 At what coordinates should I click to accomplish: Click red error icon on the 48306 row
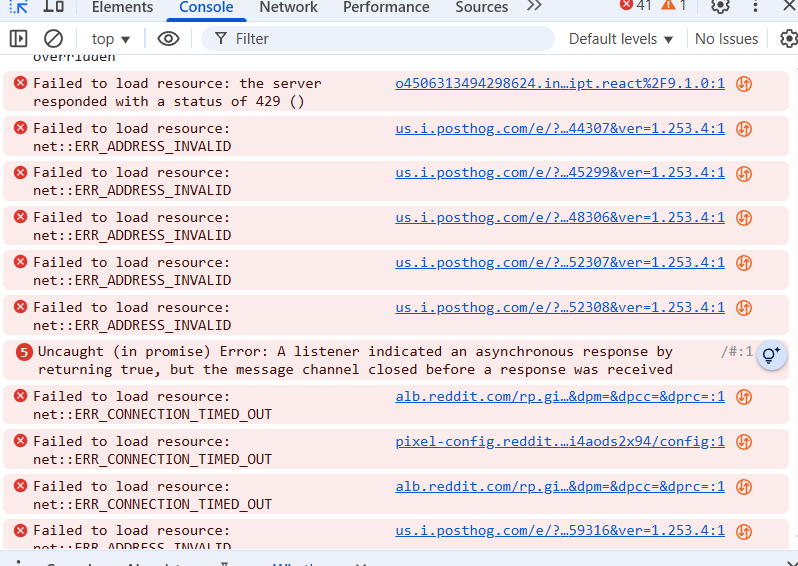pyautogui.click(x=20, y=217)
